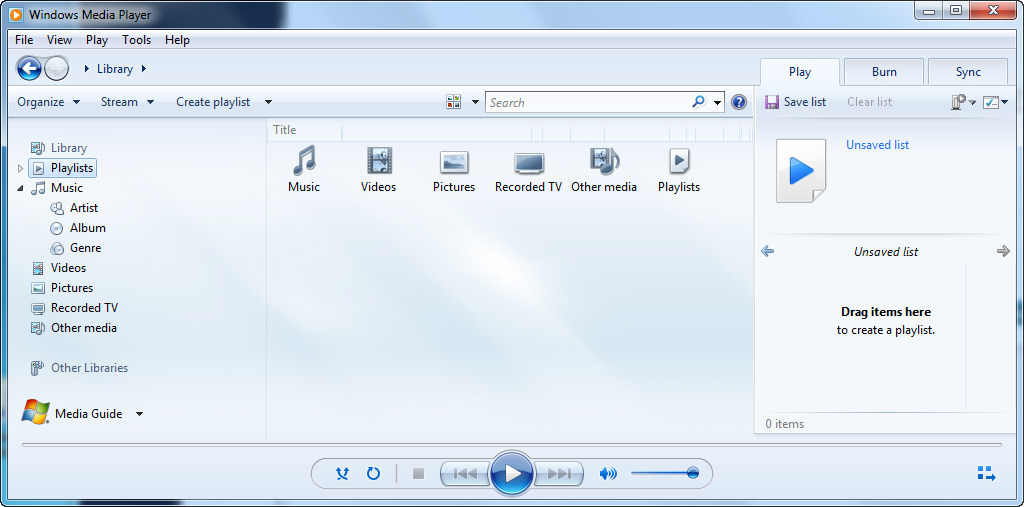Screen dimensions: 1024x507
Task: Collapse the Music tree node
Action: pos(20,188)
